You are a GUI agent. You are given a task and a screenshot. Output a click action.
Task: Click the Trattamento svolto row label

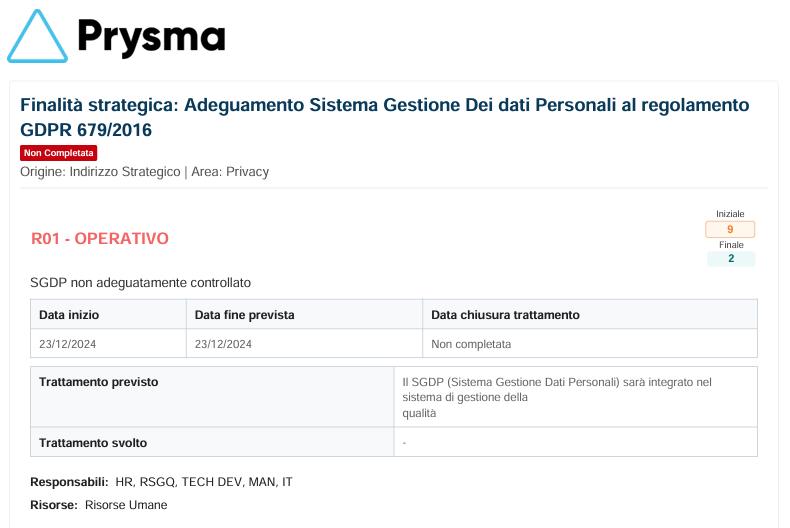(93, 442)
